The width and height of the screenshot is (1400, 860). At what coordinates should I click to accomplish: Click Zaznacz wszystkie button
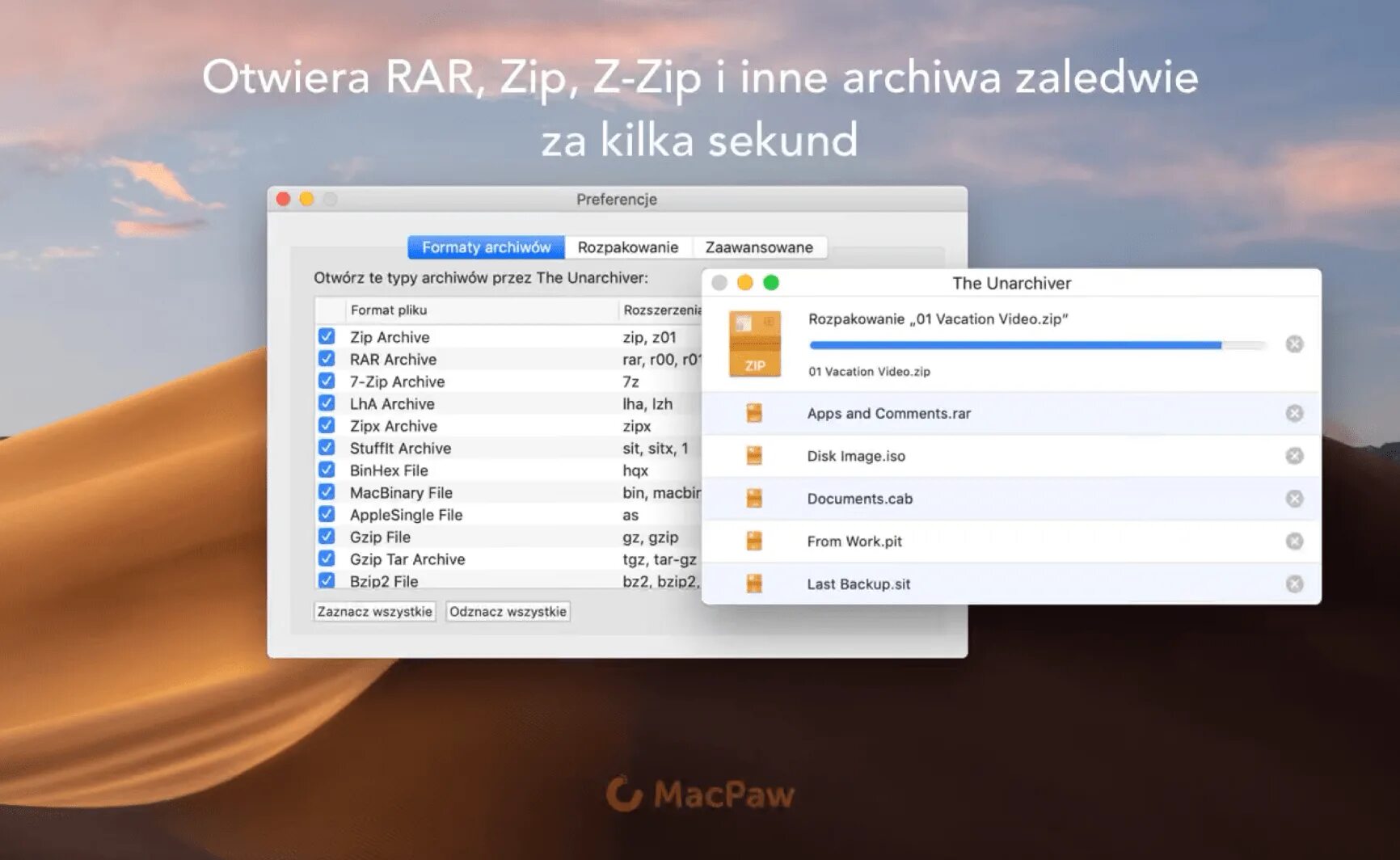pos(374,612)
